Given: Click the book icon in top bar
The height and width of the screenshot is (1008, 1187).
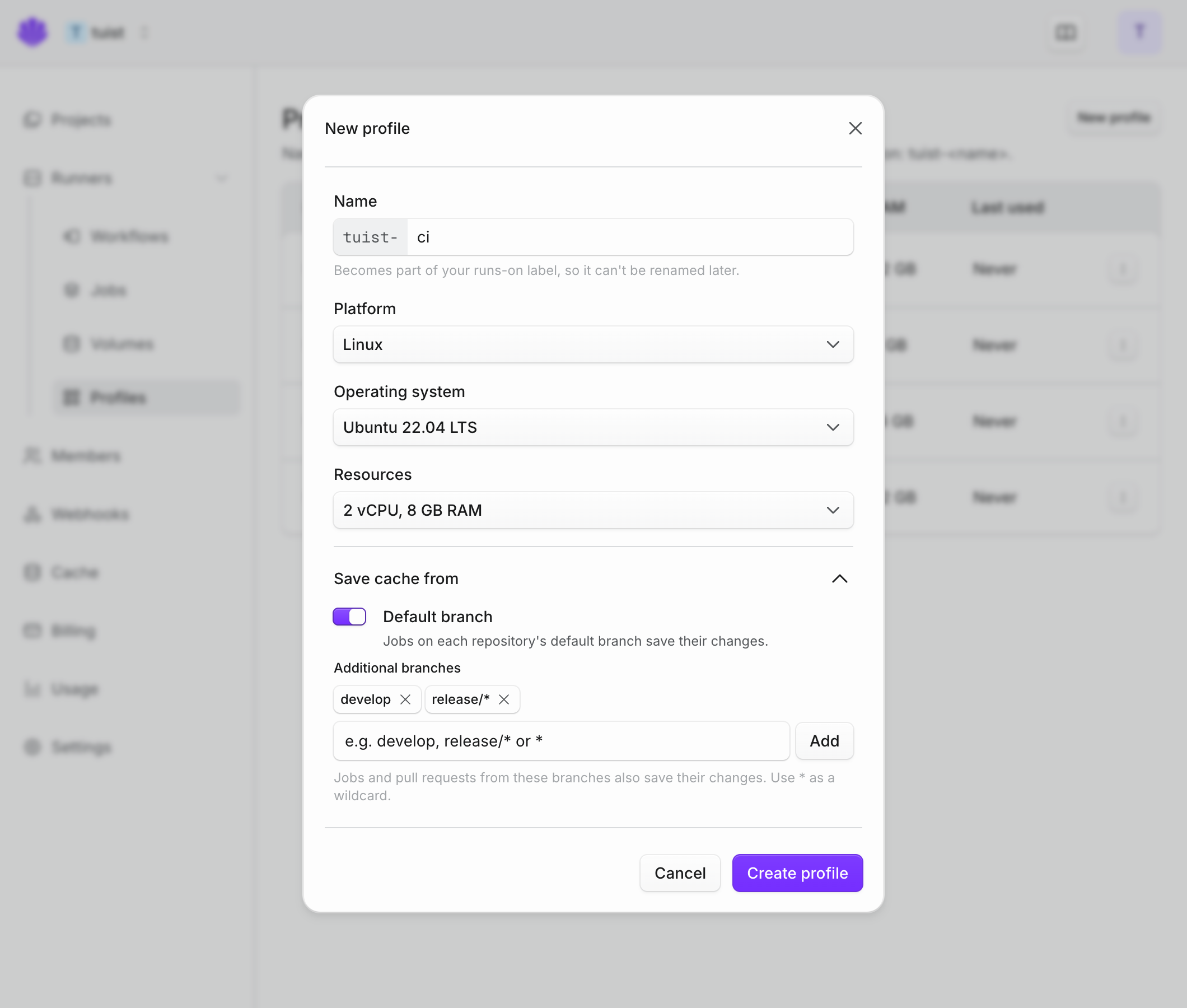Looking at the screenshot, I should click(1066, 32).
